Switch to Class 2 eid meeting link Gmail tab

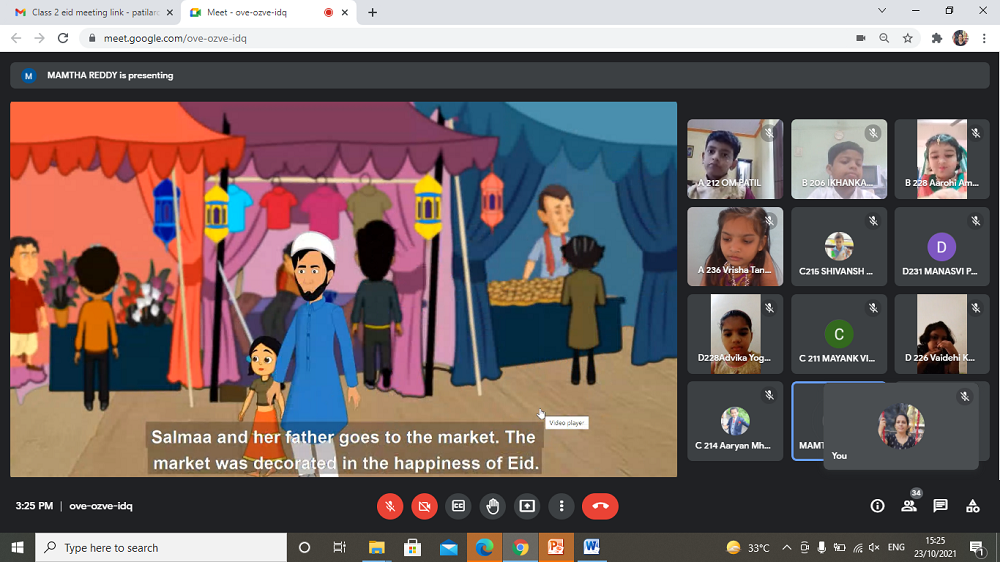click(x=90, y=12)
